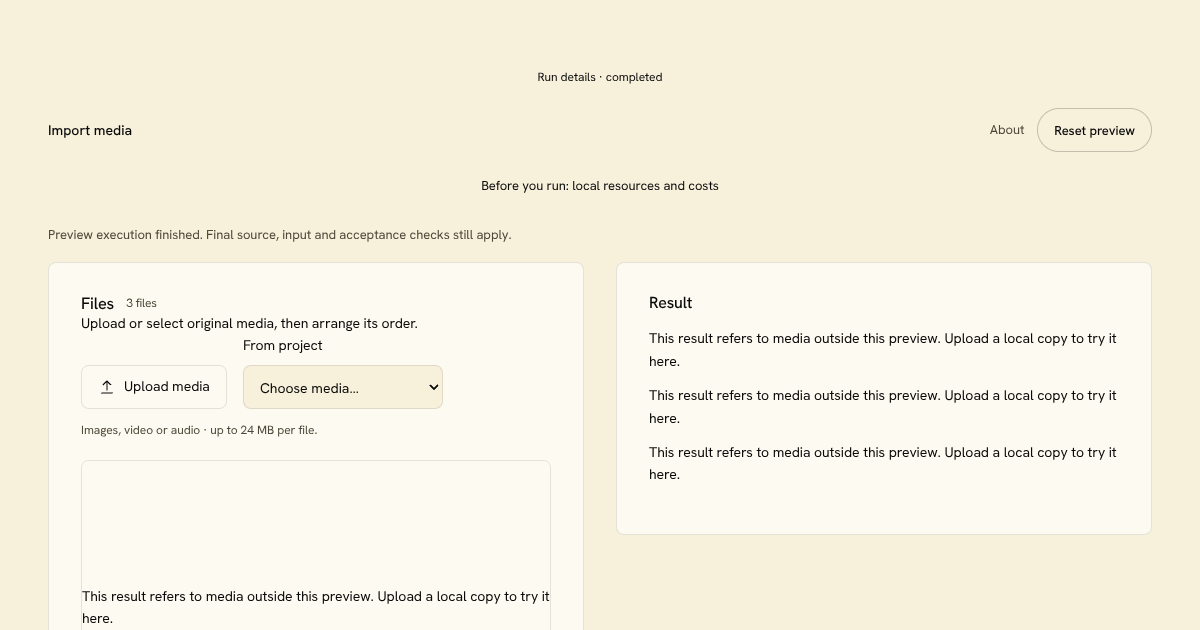Click the From project label
This screenshot has height=630, width=1200.
coord(283,345)
